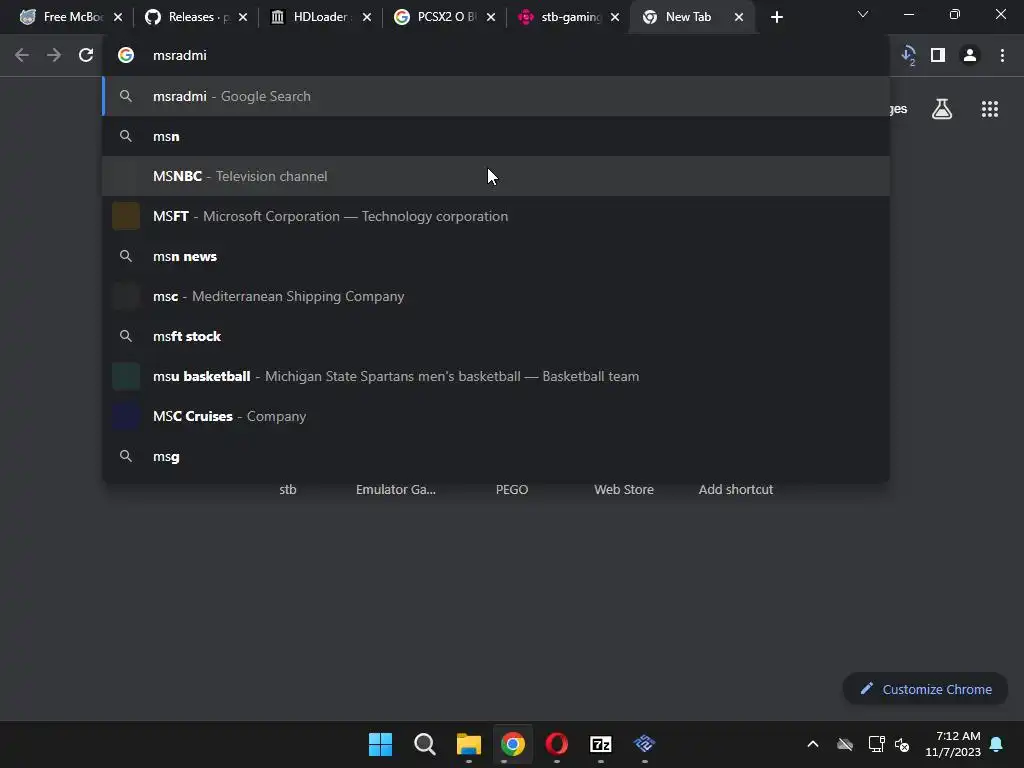Choose the MSNBC Television channel suggestion
The height and width of the screenshot is (768, 1024).
[496, 176]
